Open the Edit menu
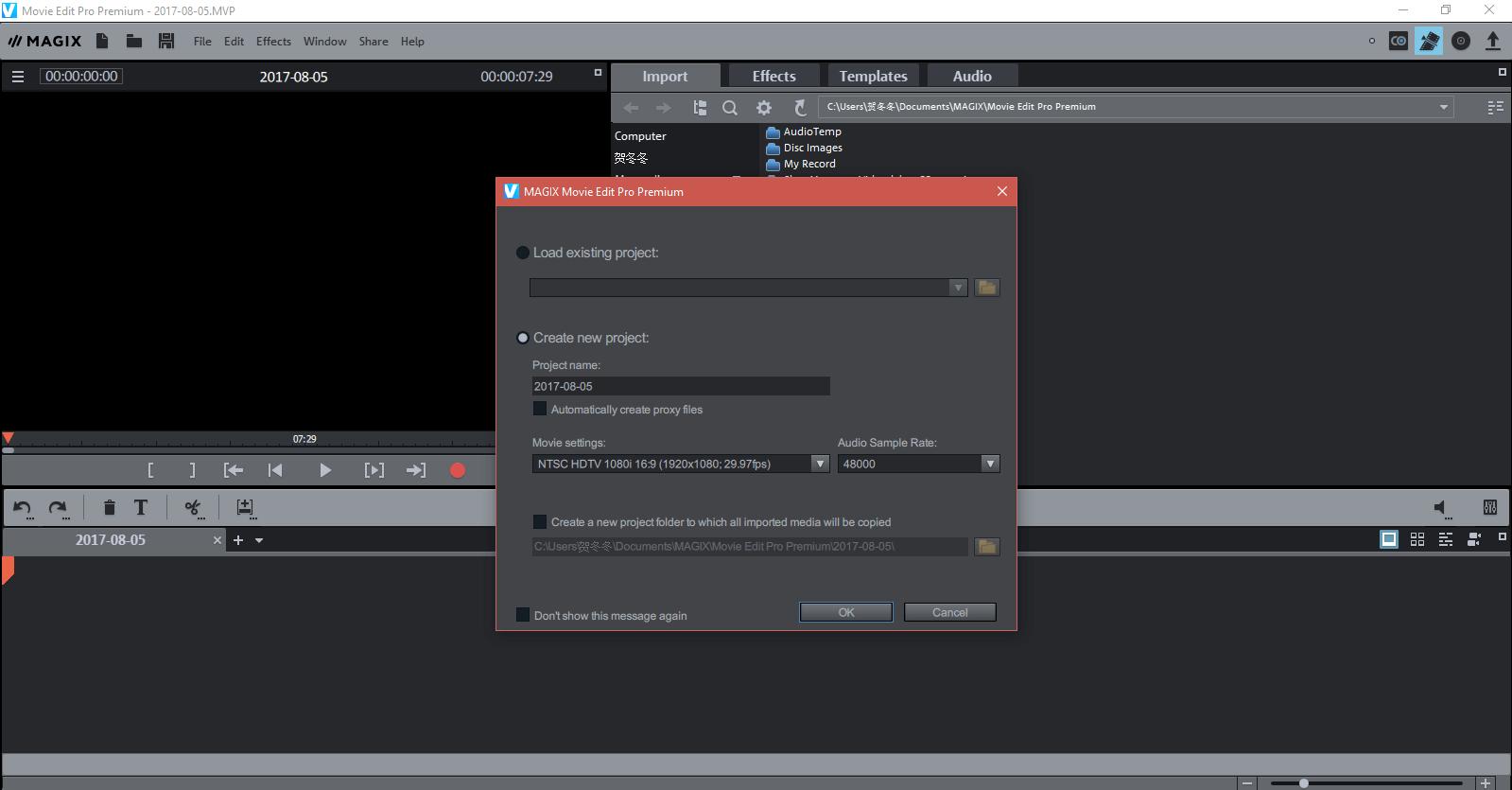The height and width of the screenshot is (790, 1512). pos(234,42)
